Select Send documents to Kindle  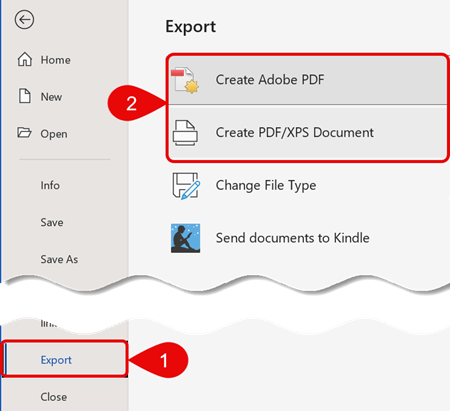click(x=293, y=238)
